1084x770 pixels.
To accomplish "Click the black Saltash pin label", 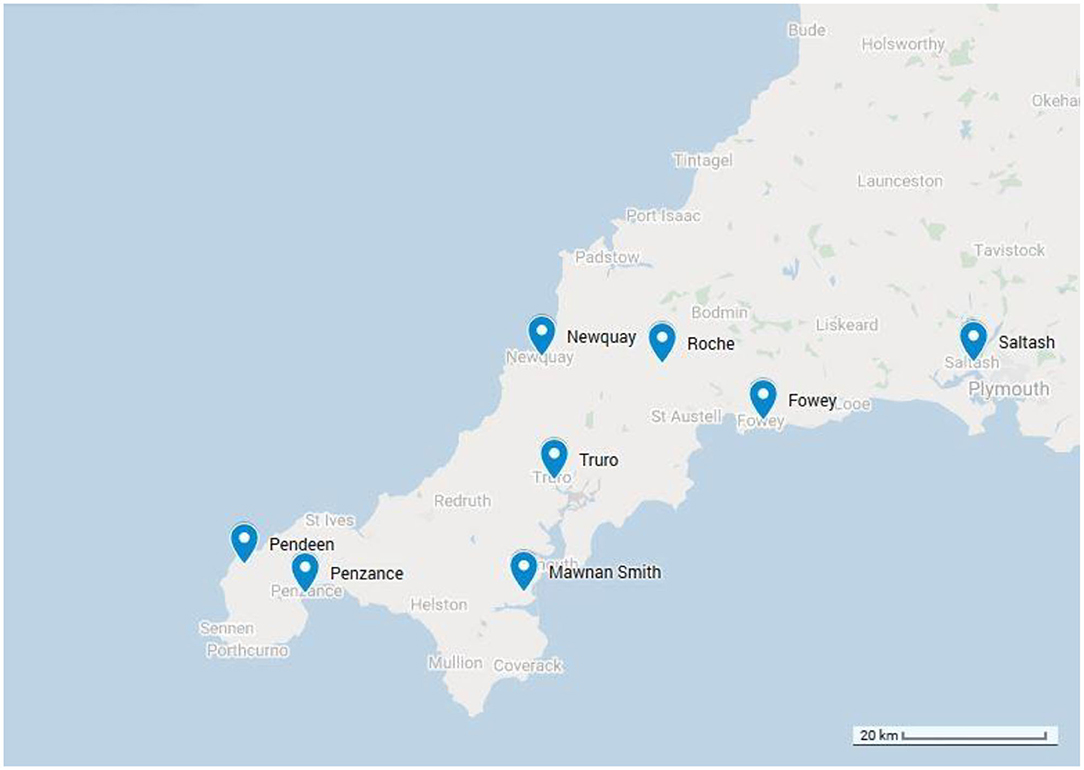I will (x=1027, y=342).
